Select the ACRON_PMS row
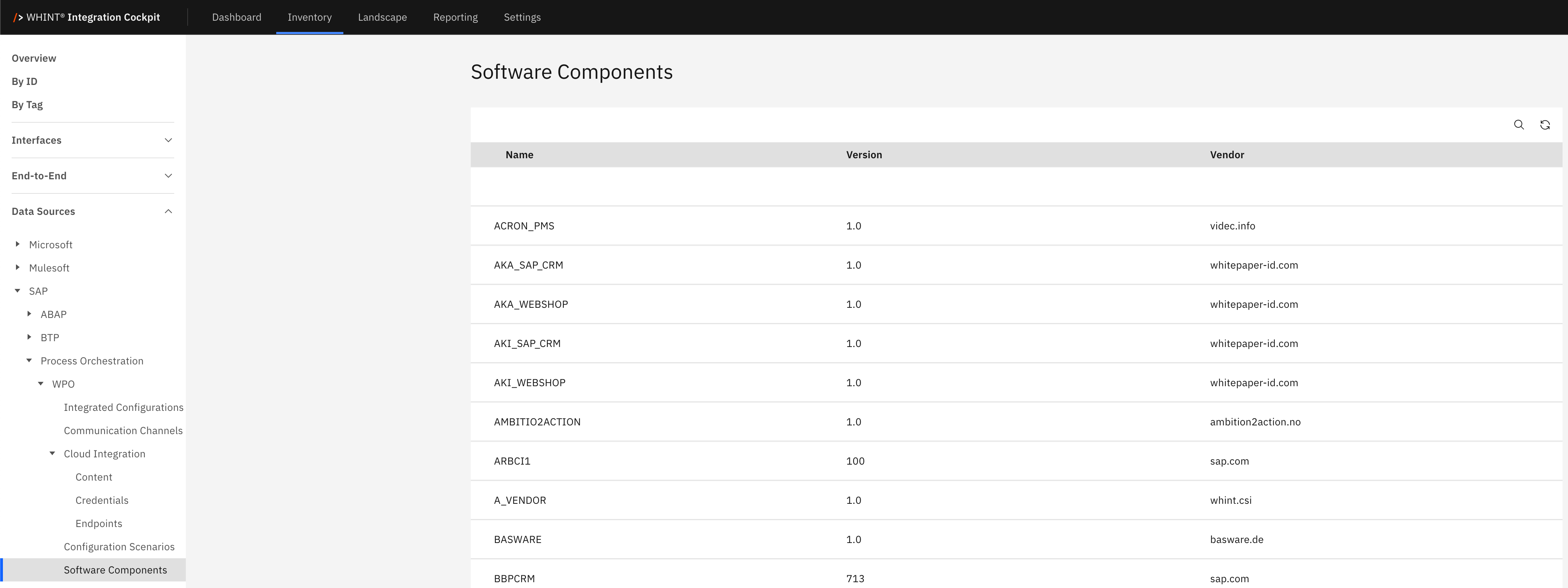 tap(524, 226)
